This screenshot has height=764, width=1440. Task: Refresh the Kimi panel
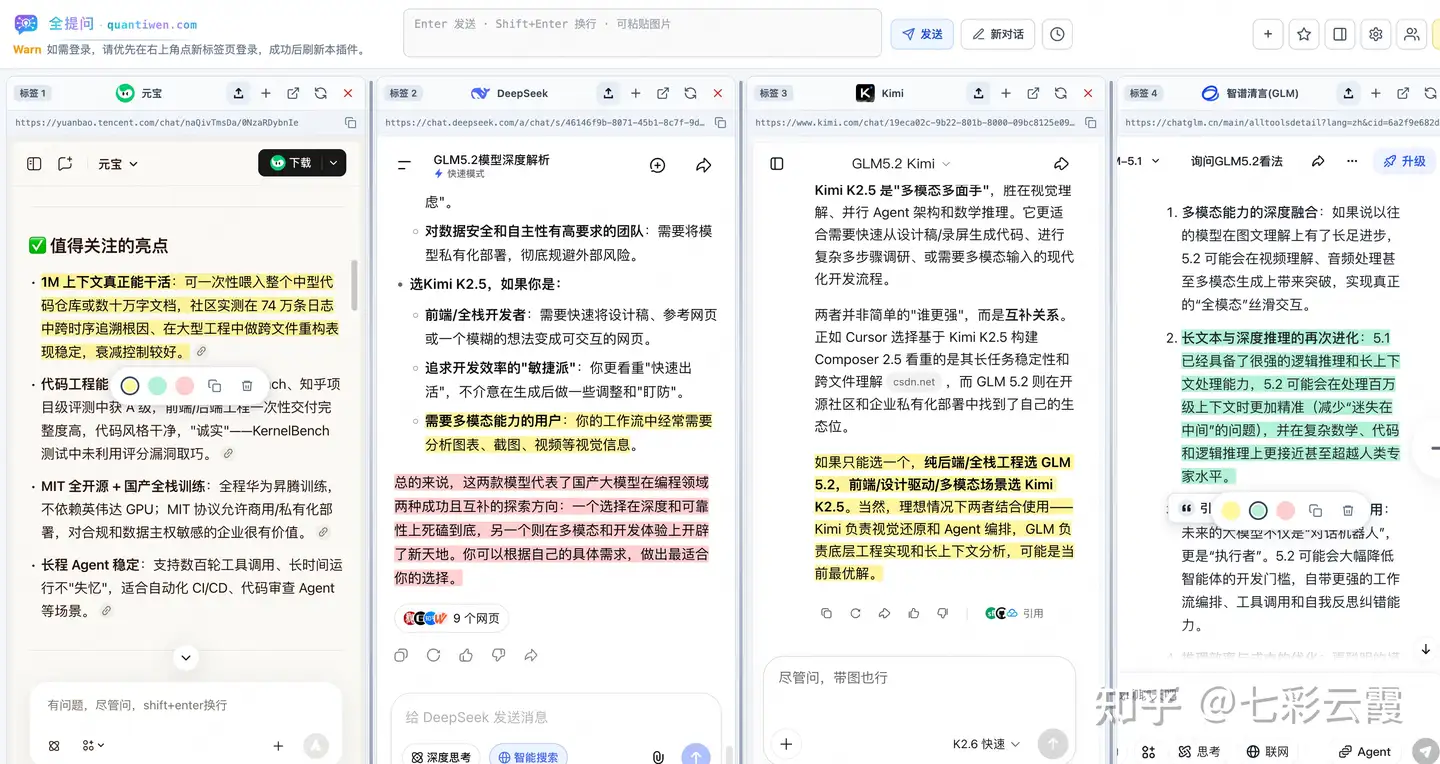pos(1060,93)
